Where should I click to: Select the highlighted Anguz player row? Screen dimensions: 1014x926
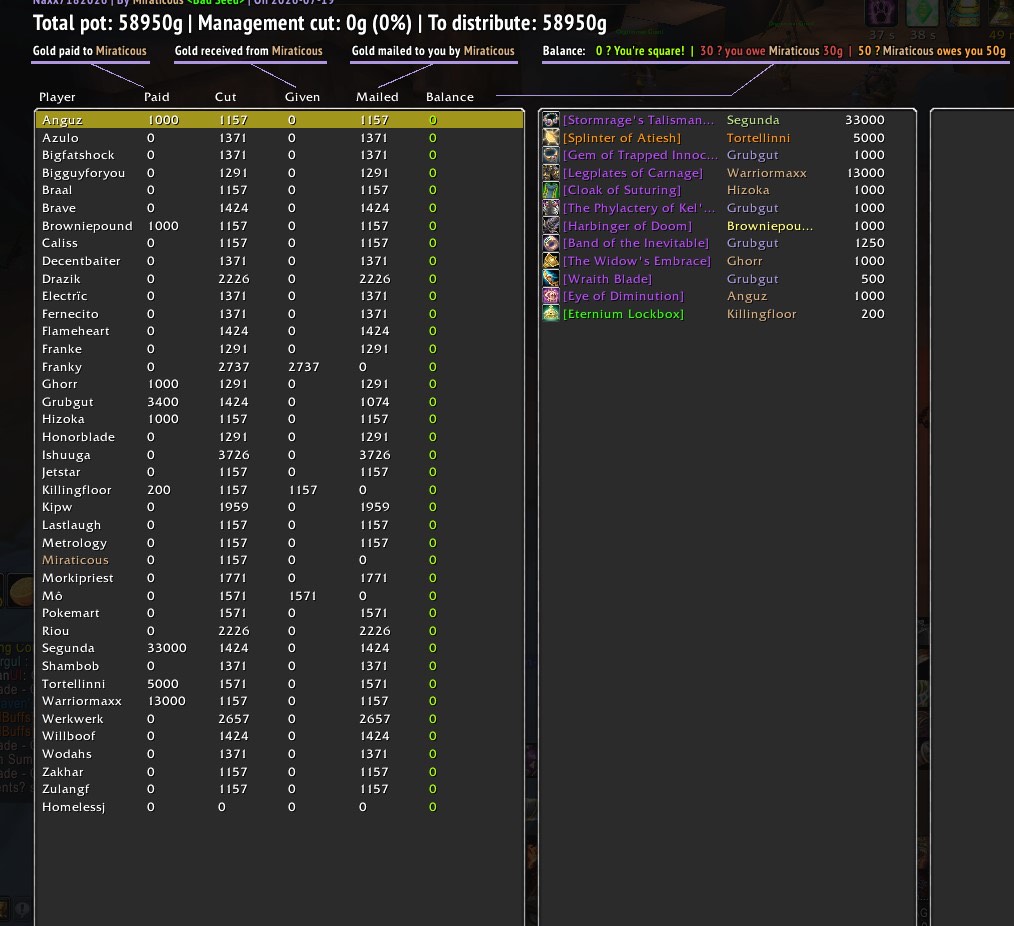(279, 120)
